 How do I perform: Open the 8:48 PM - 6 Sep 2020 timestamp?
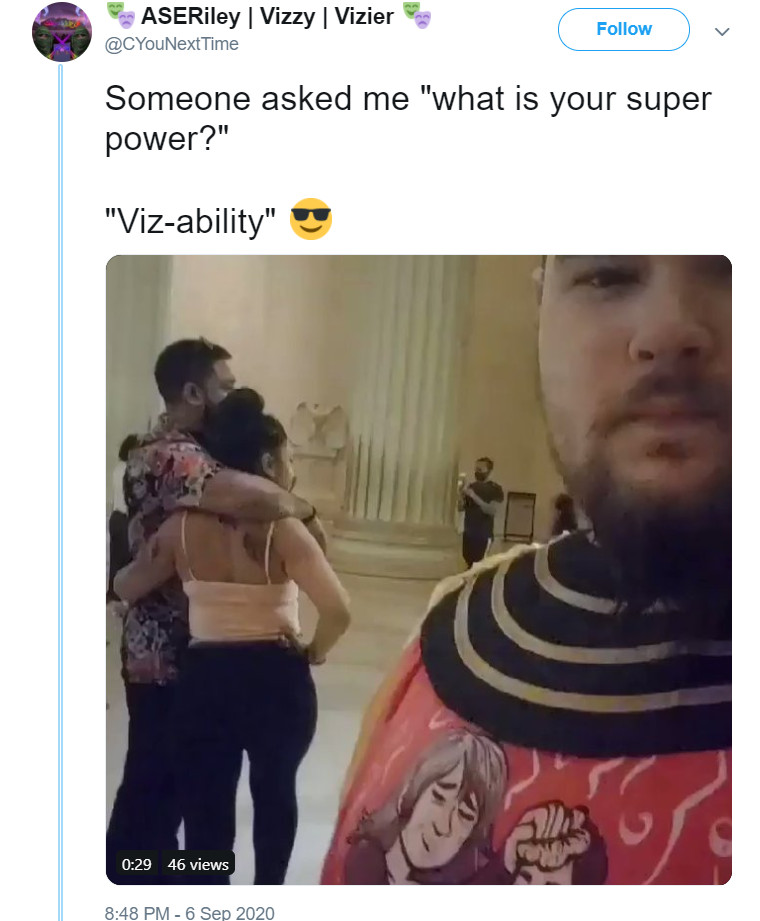[189, 913]
